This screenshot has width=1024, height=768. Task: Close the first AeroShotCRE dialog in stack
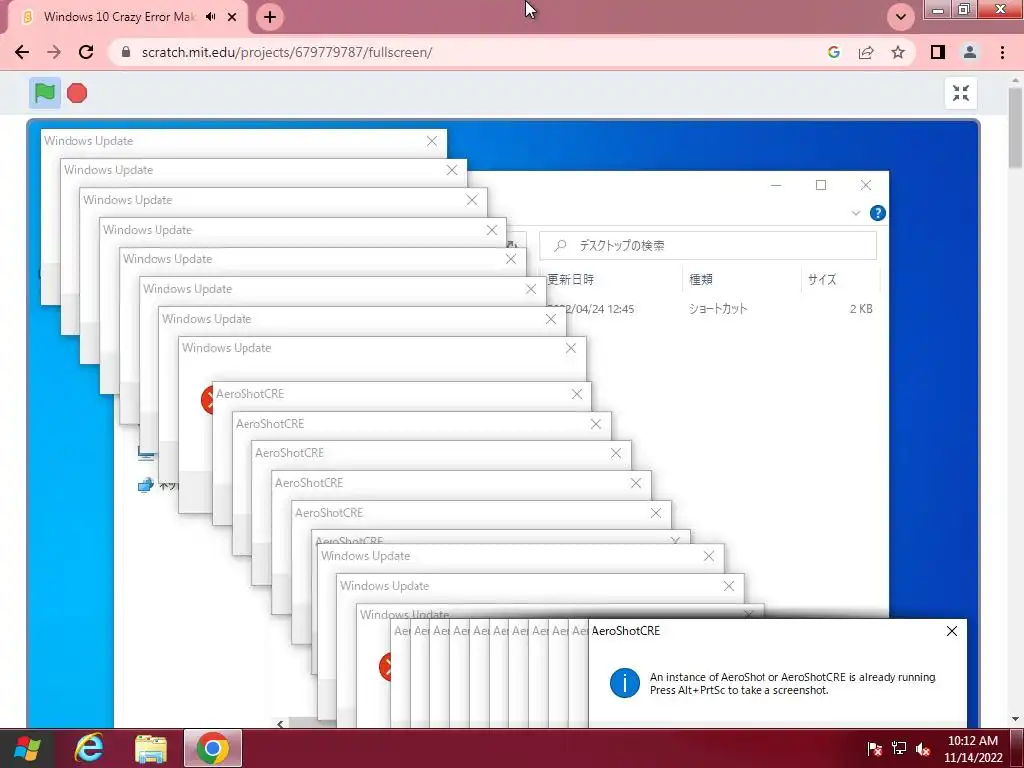pos(577,394)
